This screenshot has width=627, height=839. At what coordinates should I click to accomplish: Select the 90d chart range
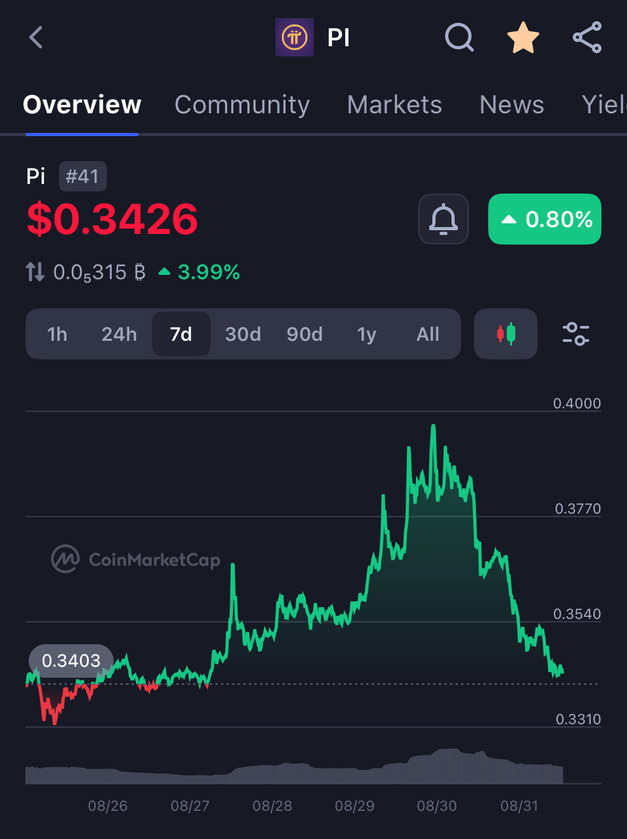click(x=304, y=334)
